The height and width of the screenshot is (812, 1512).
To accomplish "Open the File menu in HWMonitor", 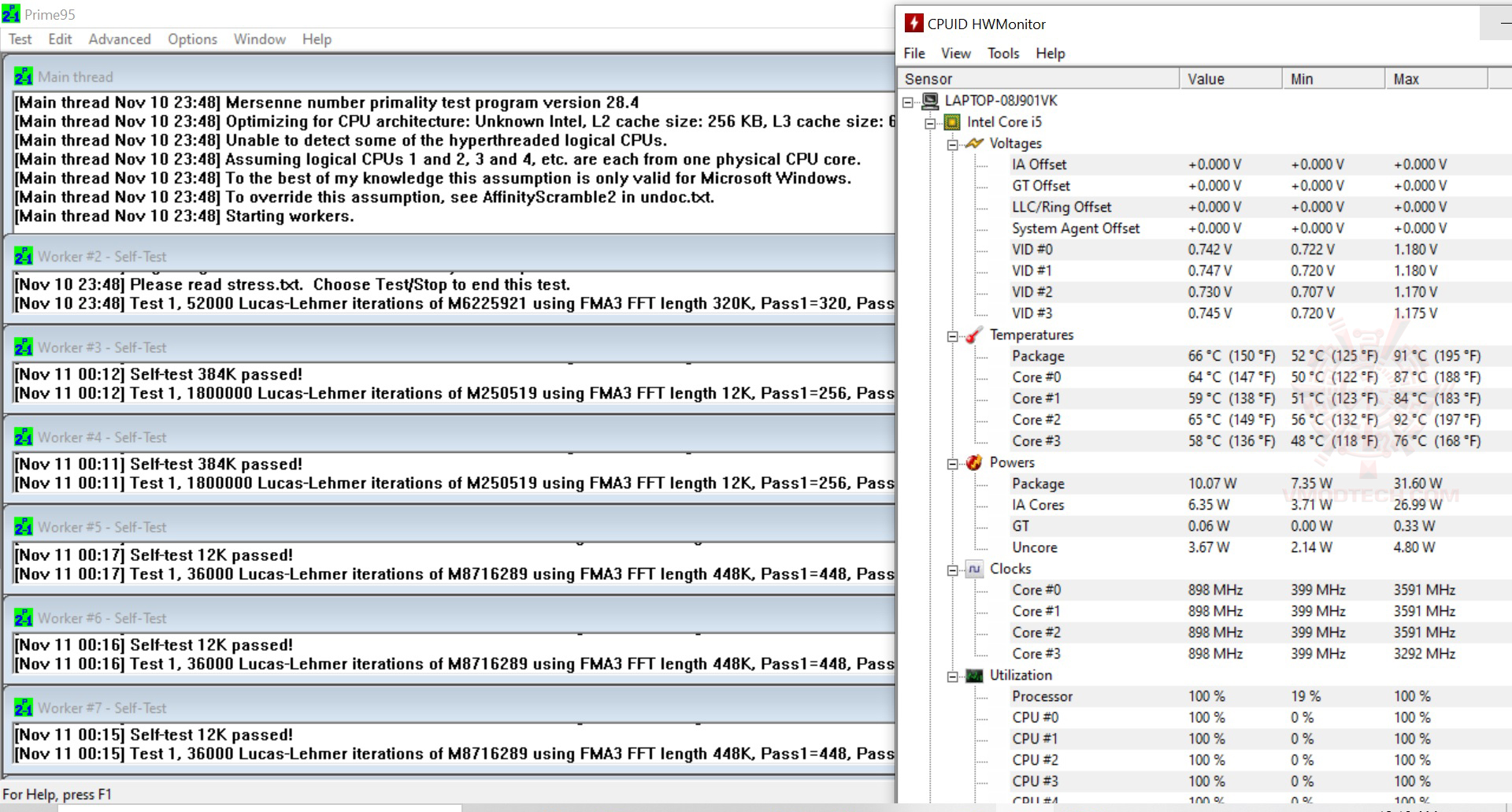I will coord(914,54).
